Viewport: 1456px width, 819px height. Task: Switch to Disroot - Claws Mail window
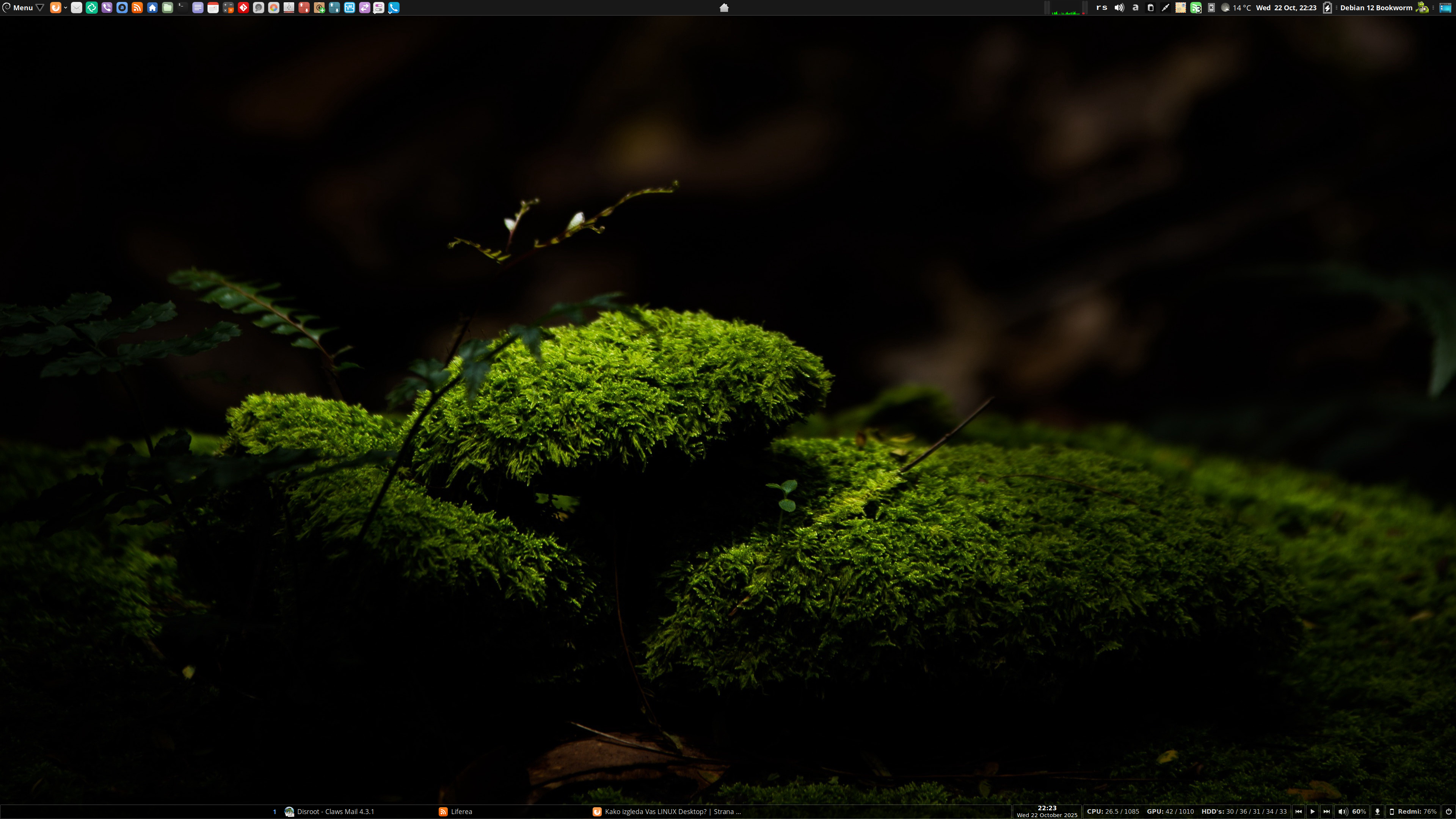(335, 812)
